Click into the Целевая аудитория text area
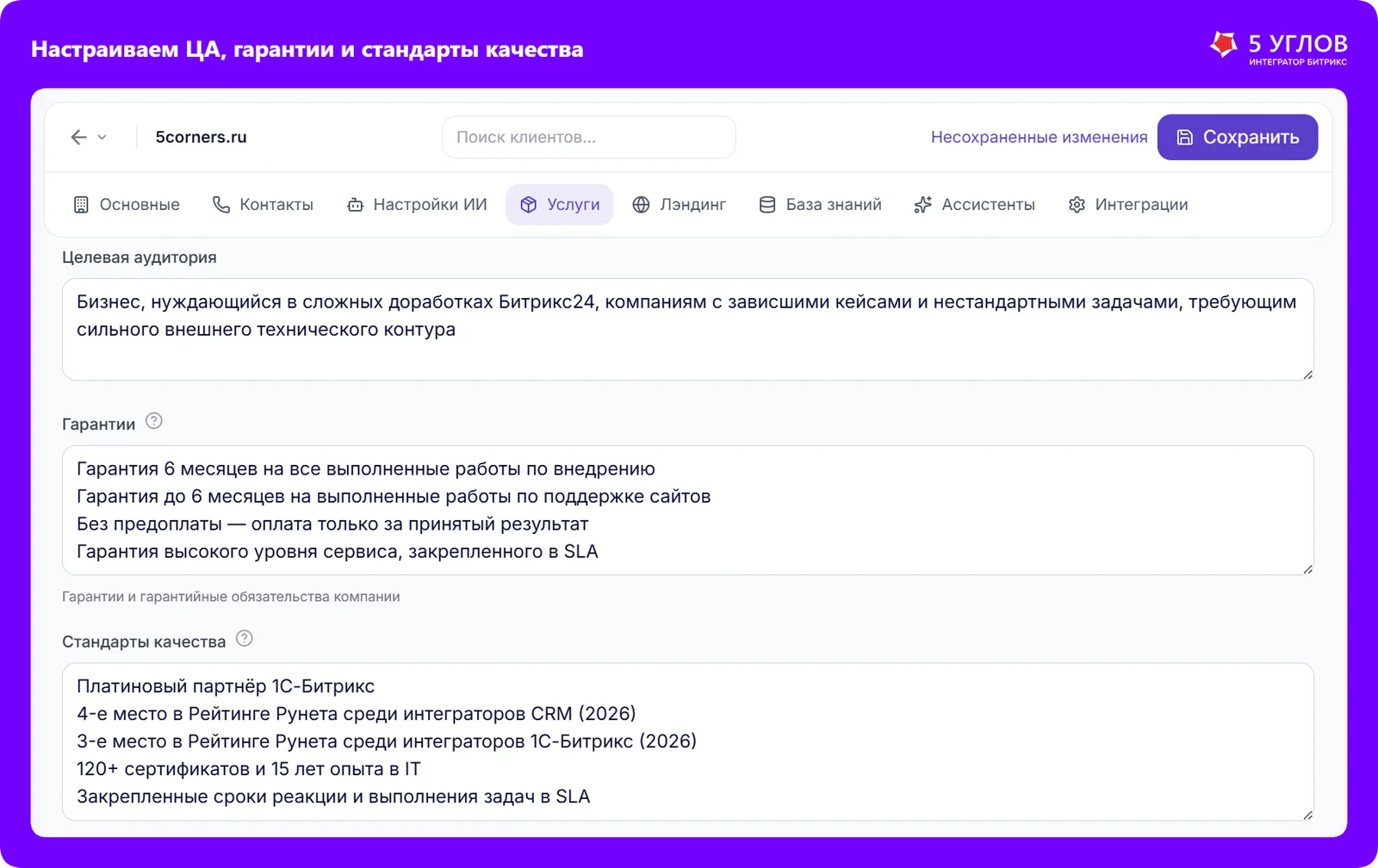This screenshot has height=868, width=1378. [x=688, y=329]
